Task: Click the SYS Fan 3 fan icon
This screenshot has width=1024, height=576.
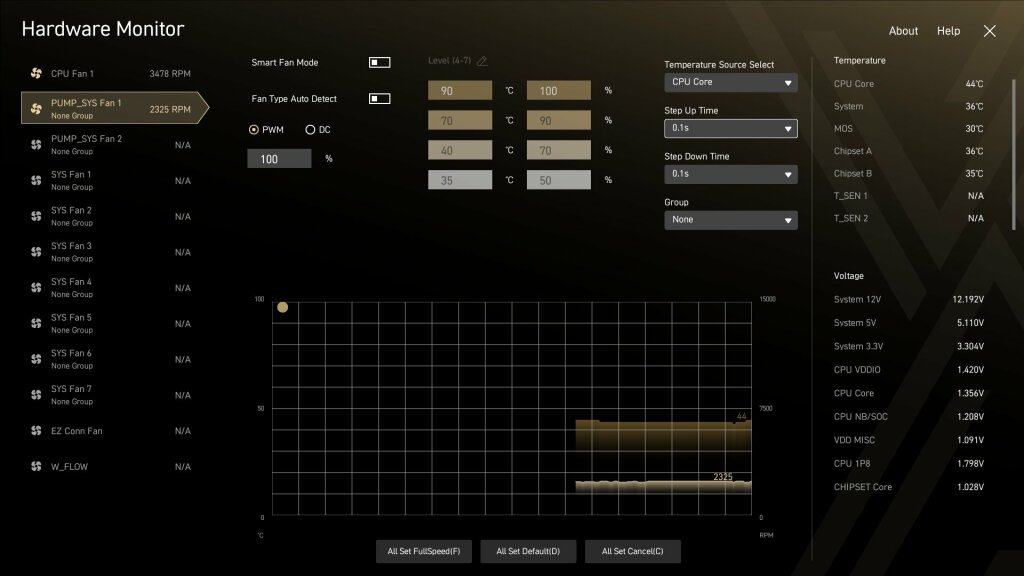Action: pyautogui.click(x=36, y=252)
